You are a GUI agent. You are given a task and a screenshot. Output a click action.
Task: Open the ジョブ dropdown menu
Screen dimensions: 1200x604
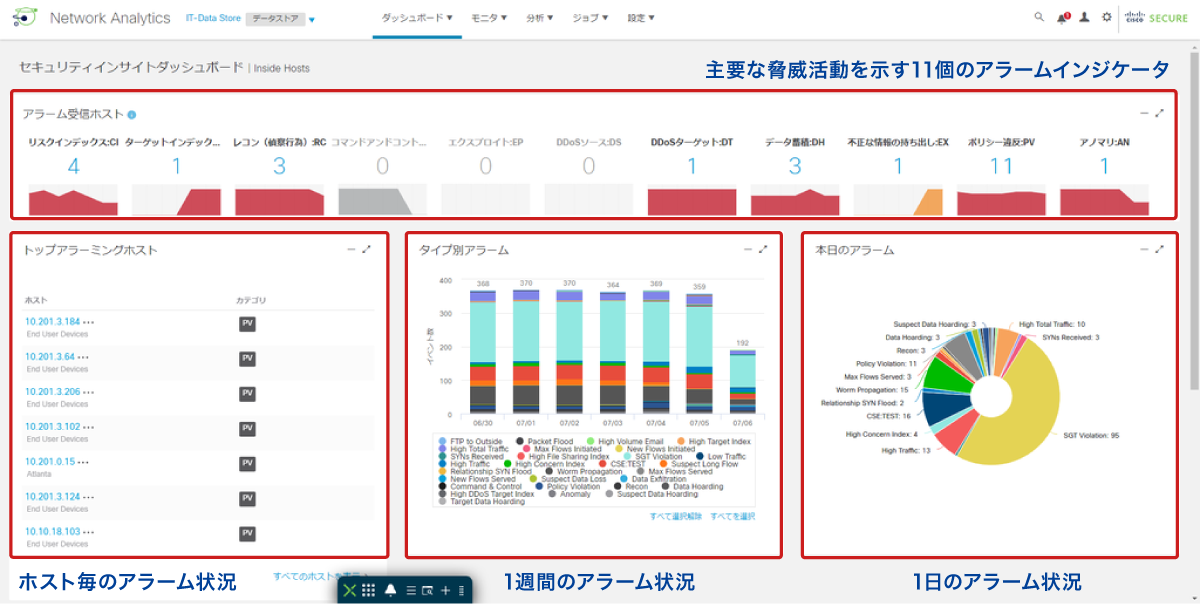point(591,18)
